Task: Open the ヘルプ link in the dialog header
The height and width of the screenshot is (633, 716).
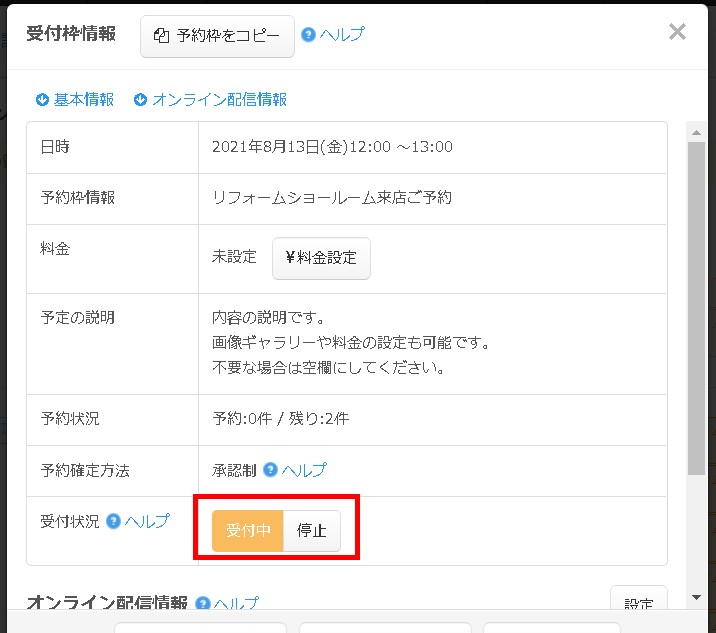Action: (342, 35)
